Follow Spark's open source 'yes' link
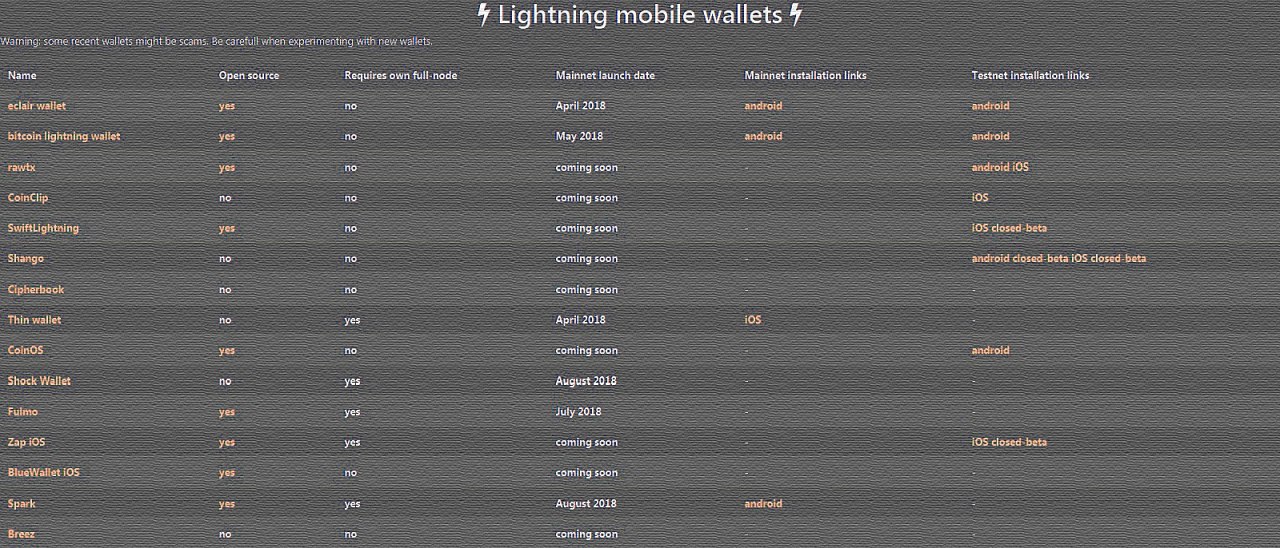This screenshot has width=1280, height=548. pos(227,504)
